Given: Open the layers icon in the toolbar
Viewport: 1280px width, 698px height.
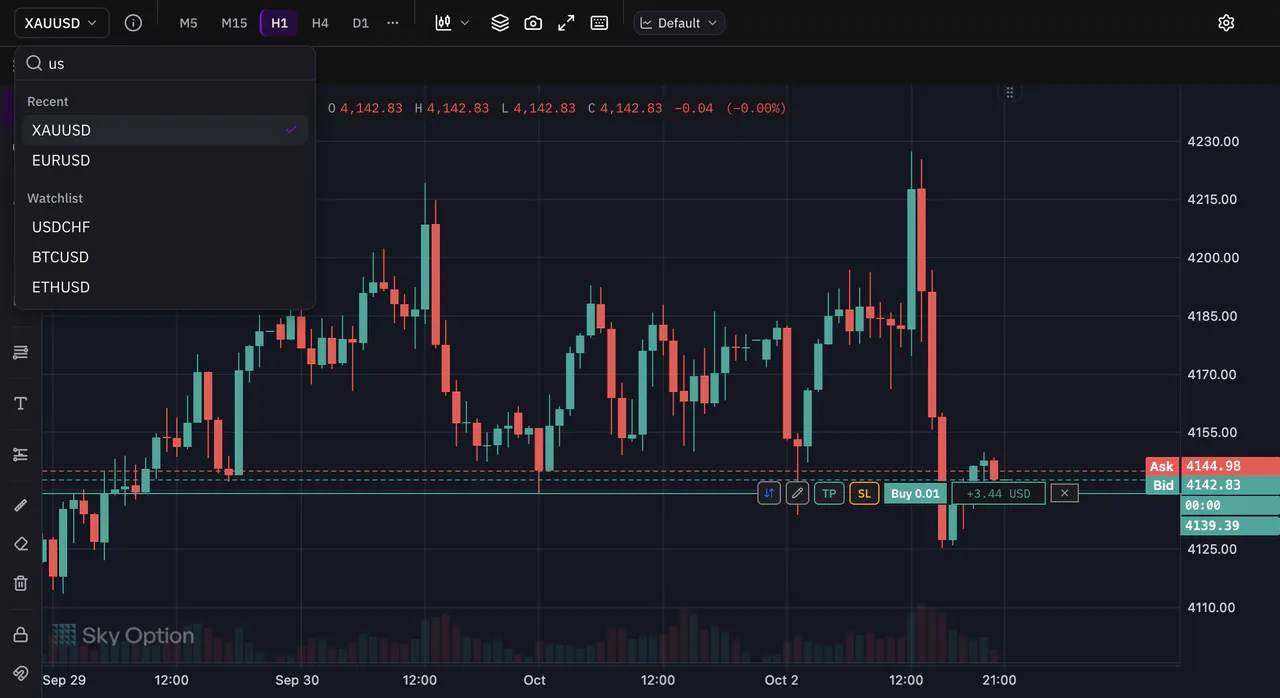Looking at the screenshot, I should tap(500, 23).
